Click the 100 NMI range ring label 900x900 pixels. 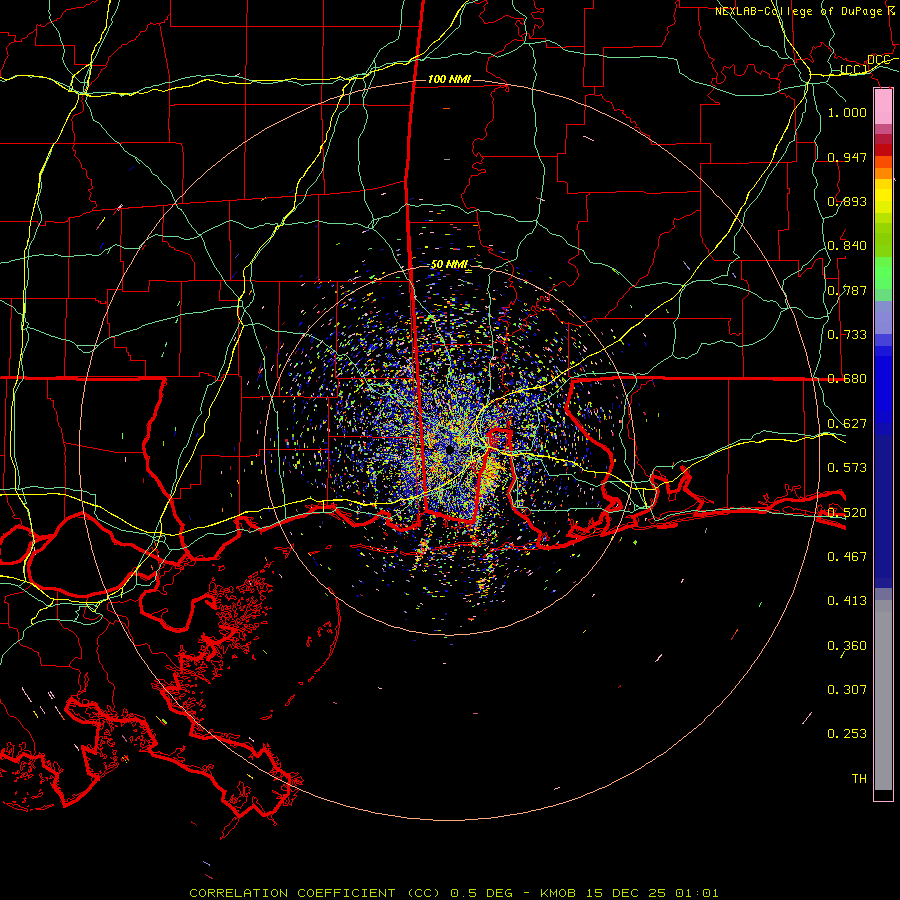[x=449, y=79]
